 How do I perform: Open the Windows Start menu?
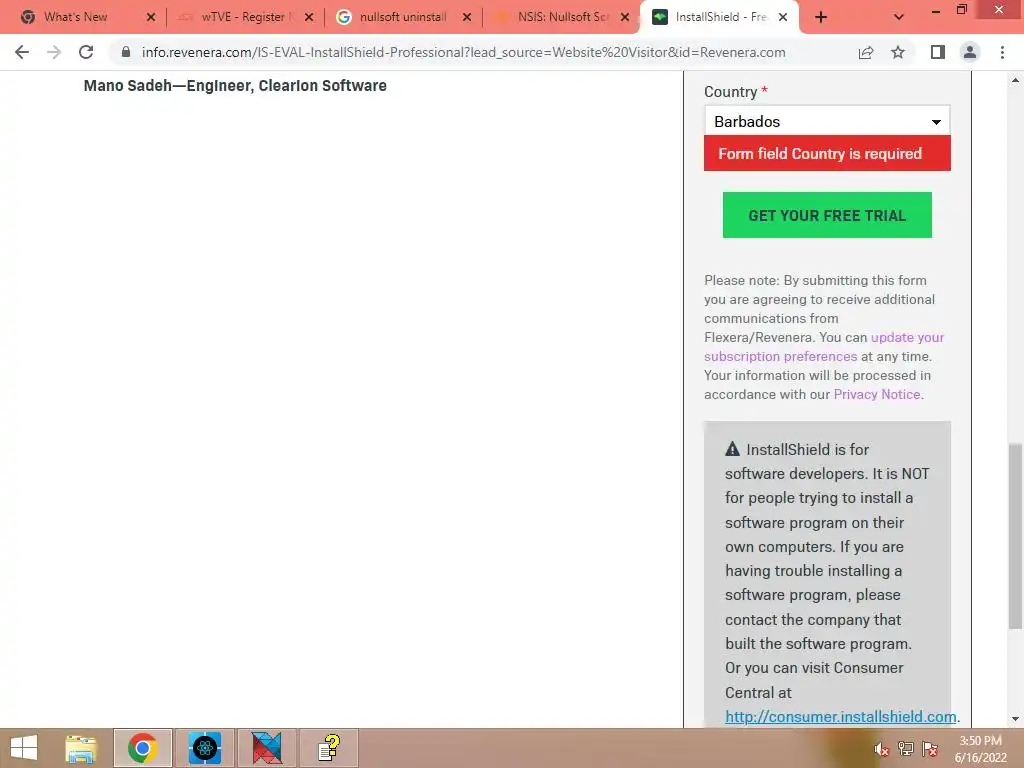24,748
